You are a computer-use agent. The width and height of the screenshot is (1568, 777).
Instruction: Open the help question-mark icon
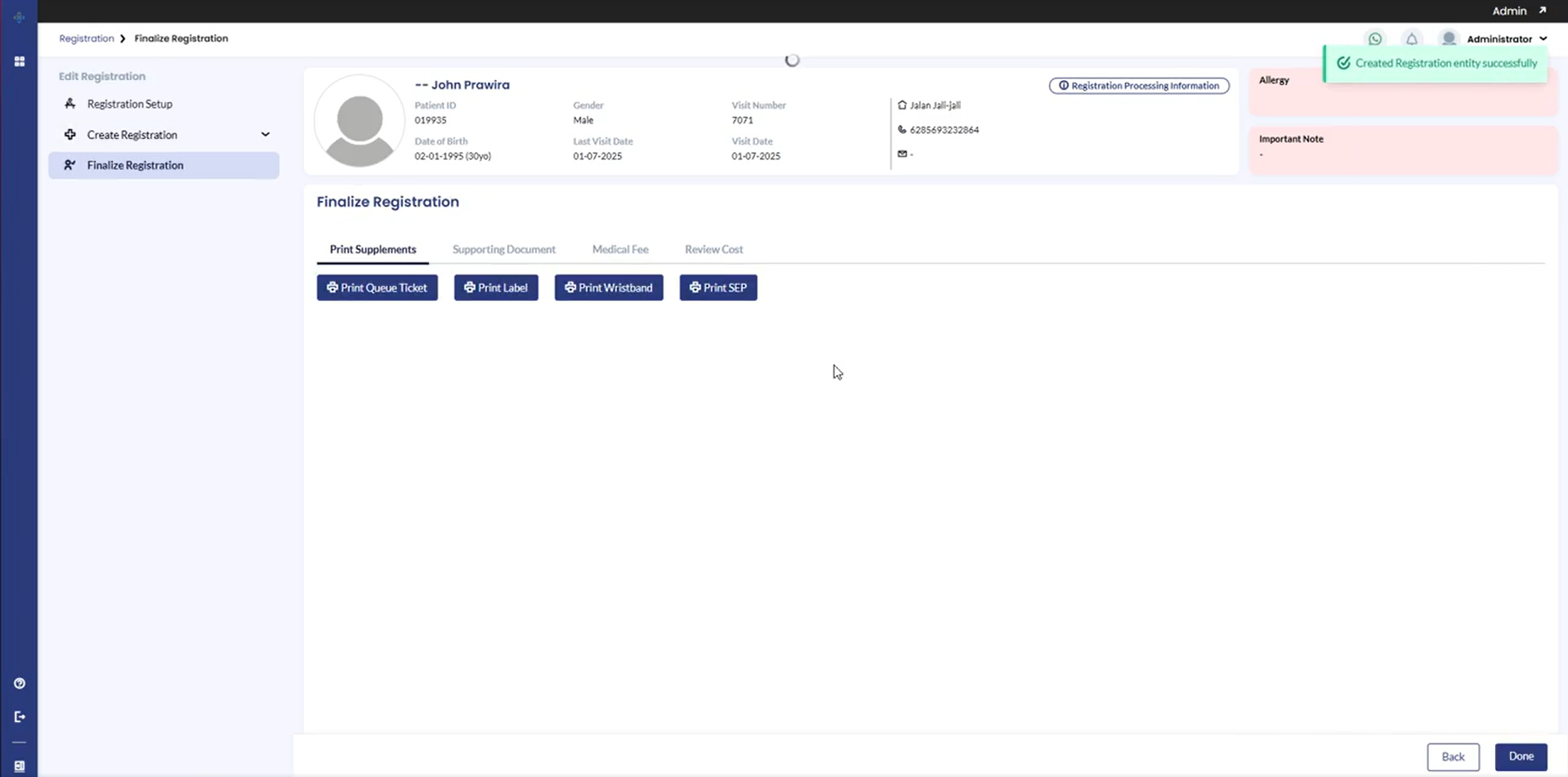20,683
